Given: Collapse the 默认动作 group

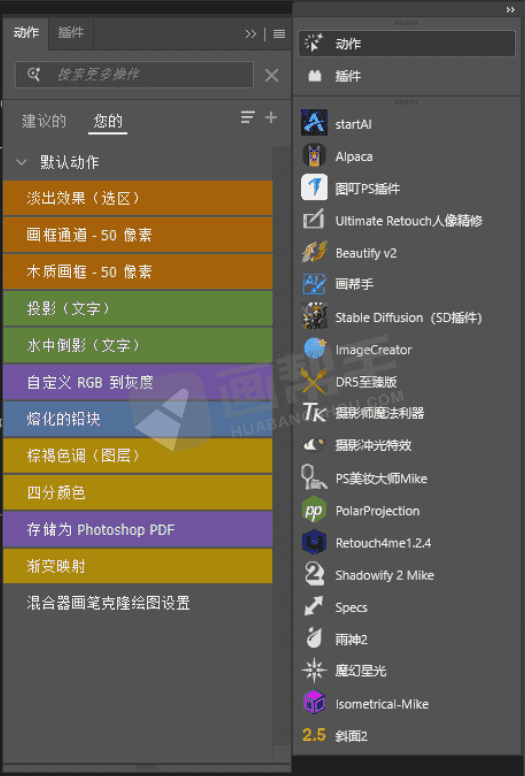Looking at the screenshot, I should (21, 162).
